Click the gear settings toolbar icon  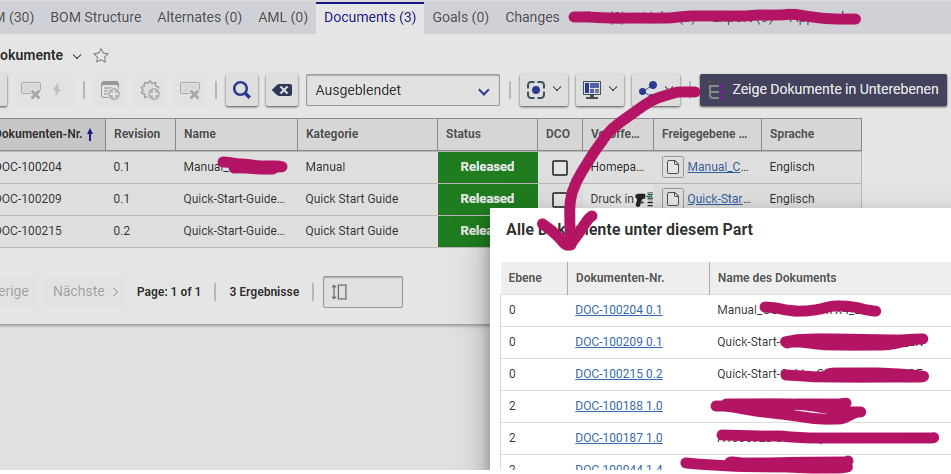[151, 90]
